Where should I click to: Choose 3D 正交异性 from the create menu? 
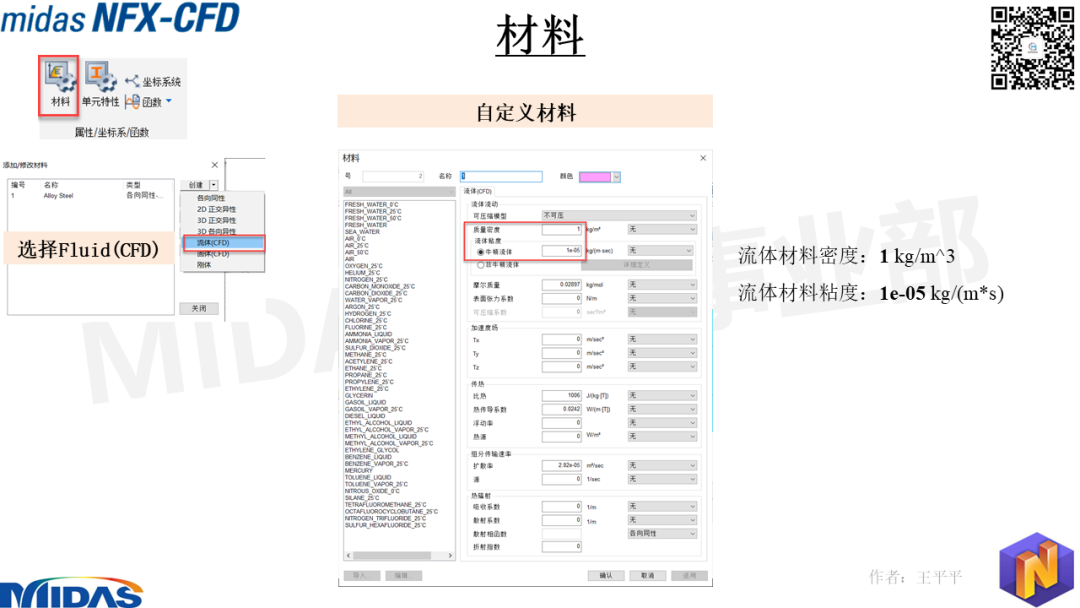click(x=216, y=220)
